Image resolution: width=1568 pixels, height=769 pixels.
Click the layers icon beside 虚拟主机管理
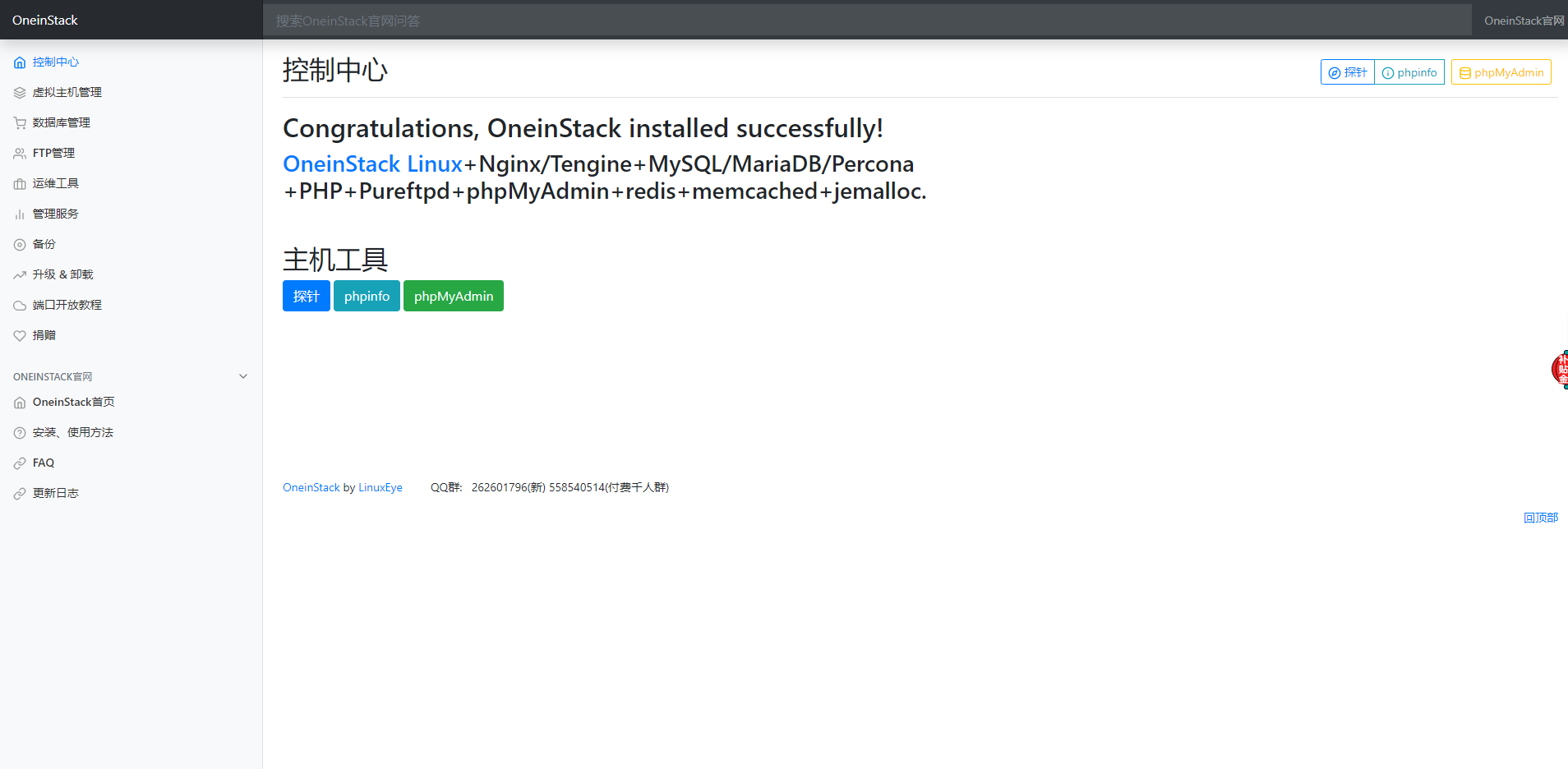point(20,93)
